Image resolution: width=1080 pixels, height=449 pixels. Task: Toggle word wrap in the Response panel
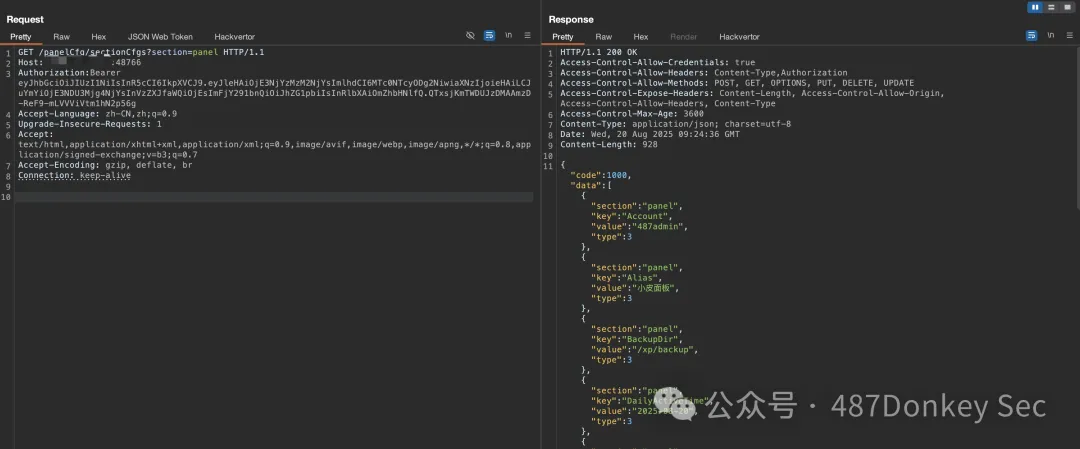[x=1031, y=35]
